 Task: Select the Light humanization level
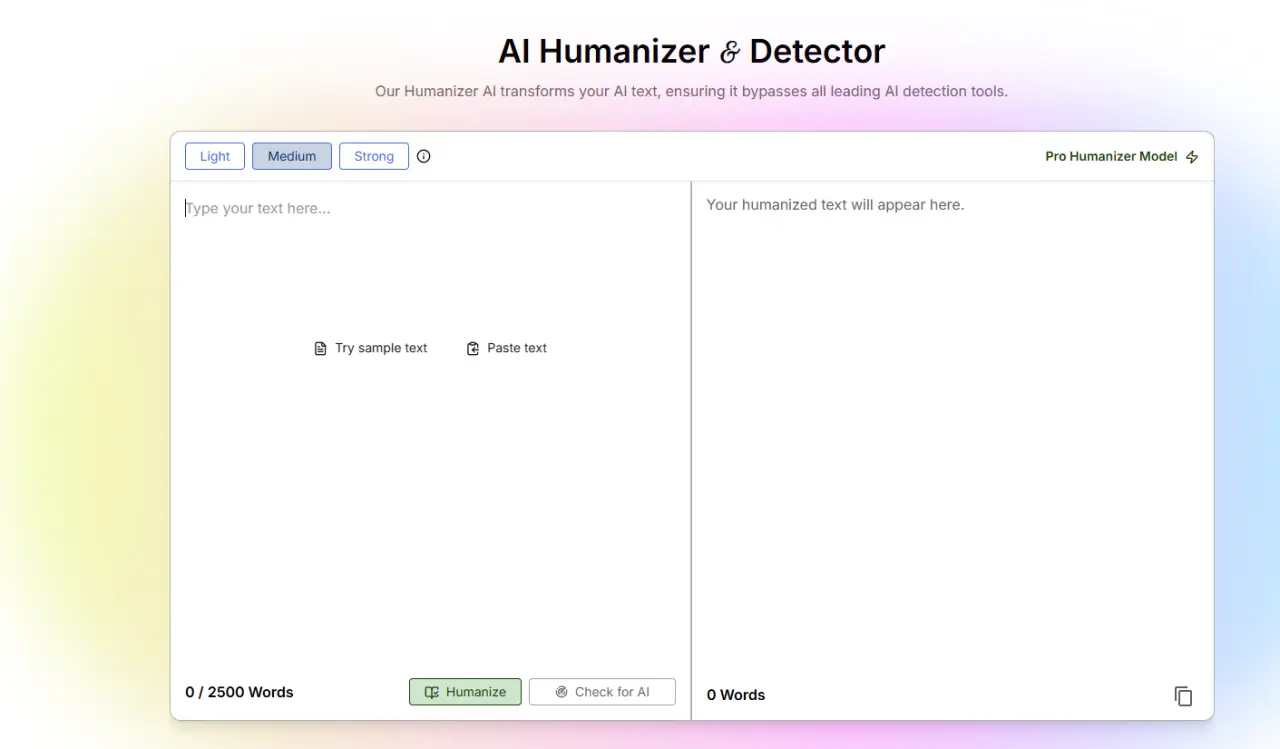pos(215,156)
